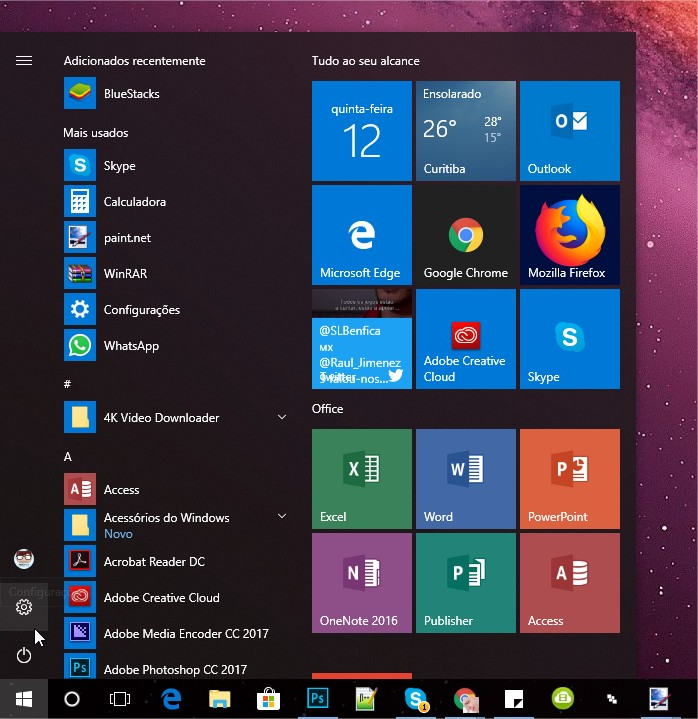Open Adobe Creative Cloud list entry
The image size is (698, 719).
coord(174,597)
